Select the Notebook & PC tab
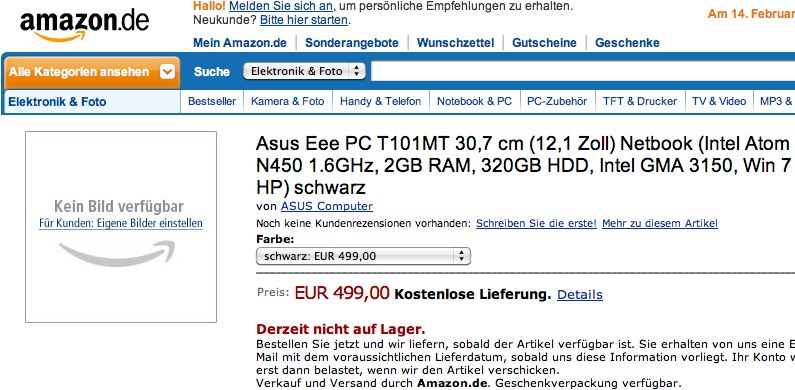Viewport: 795px width, 390px height. point(475,101)
